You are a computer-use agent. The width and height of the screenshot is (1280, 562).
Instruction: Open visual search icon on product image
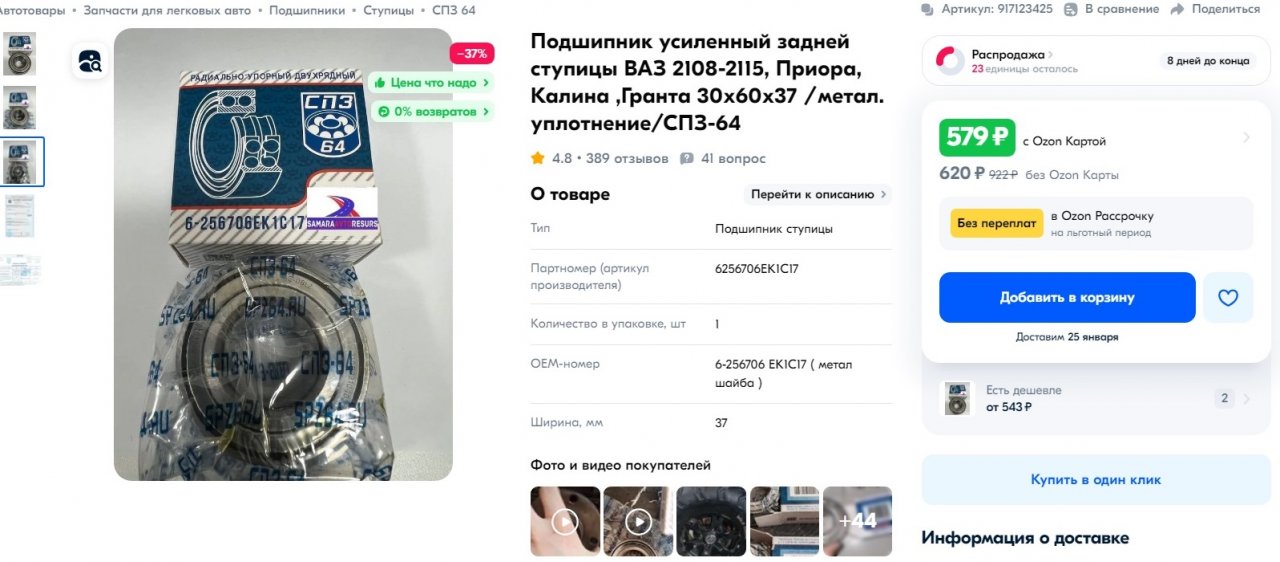tap(91, 61)
